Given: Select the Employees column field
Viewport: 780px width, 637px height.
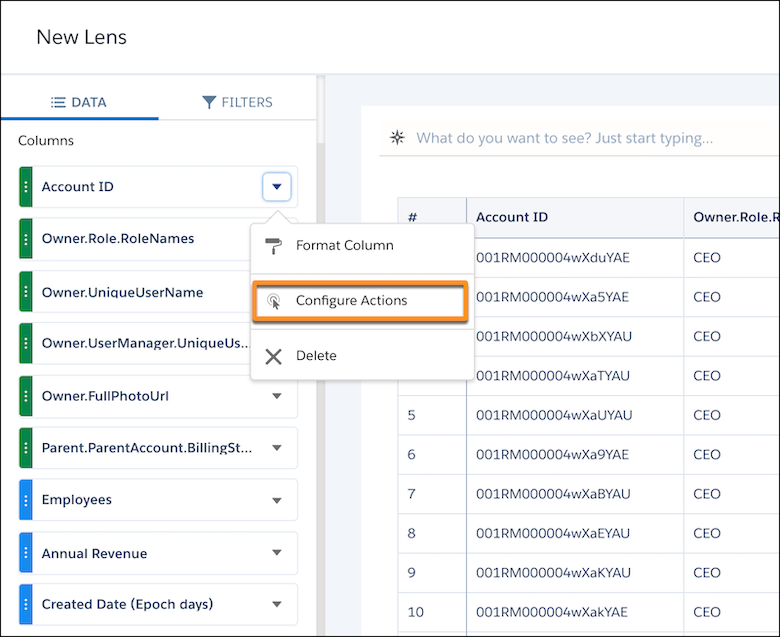Looking at the screenshot, I should [159, 500].
